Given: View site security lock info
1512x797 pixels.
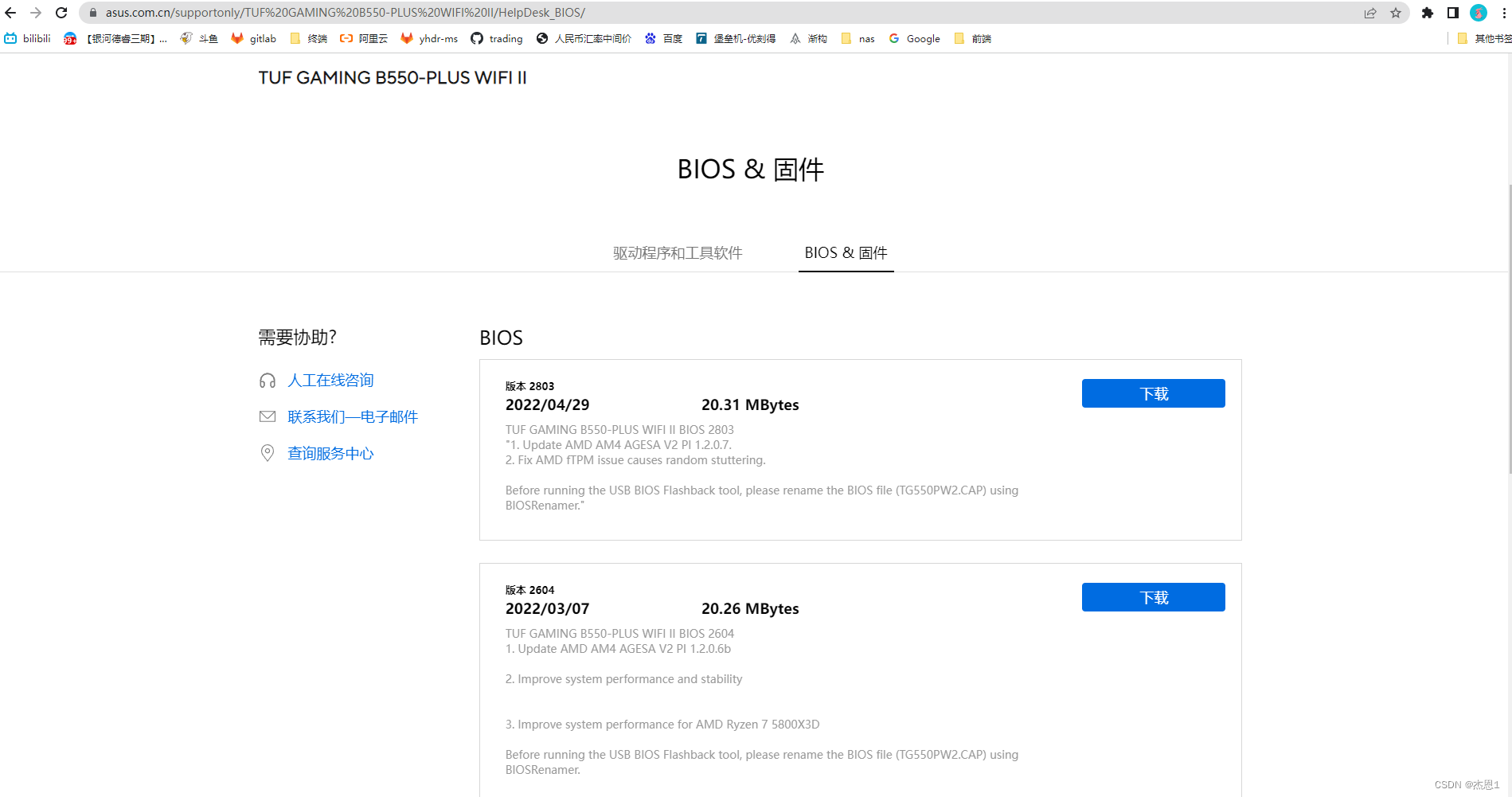Looking at the screenshot, I should 92,13.
